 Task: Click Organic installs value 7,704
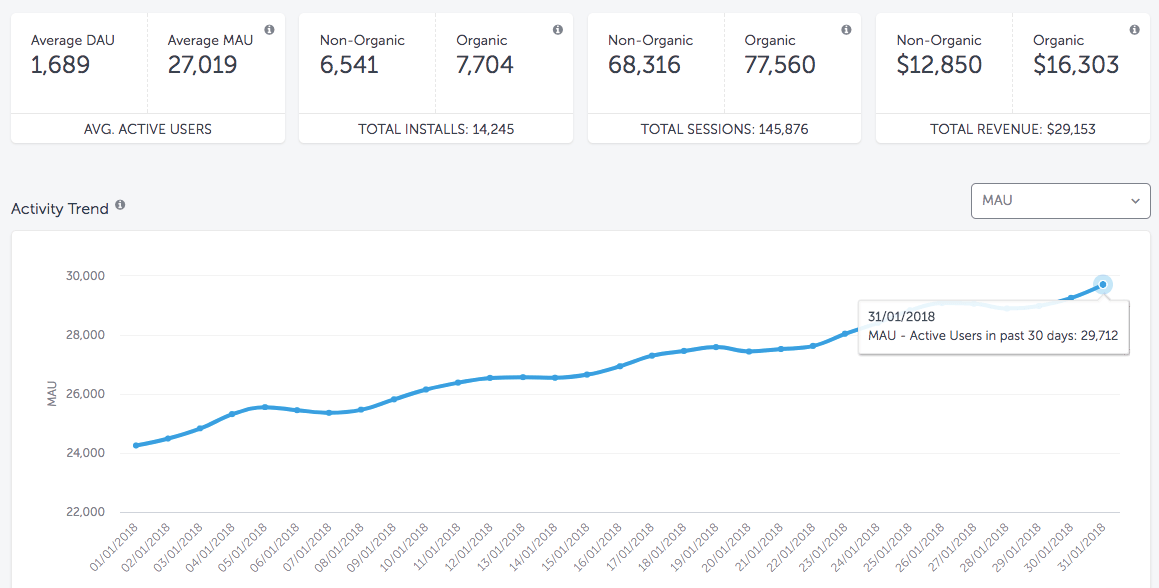[485, 65]
